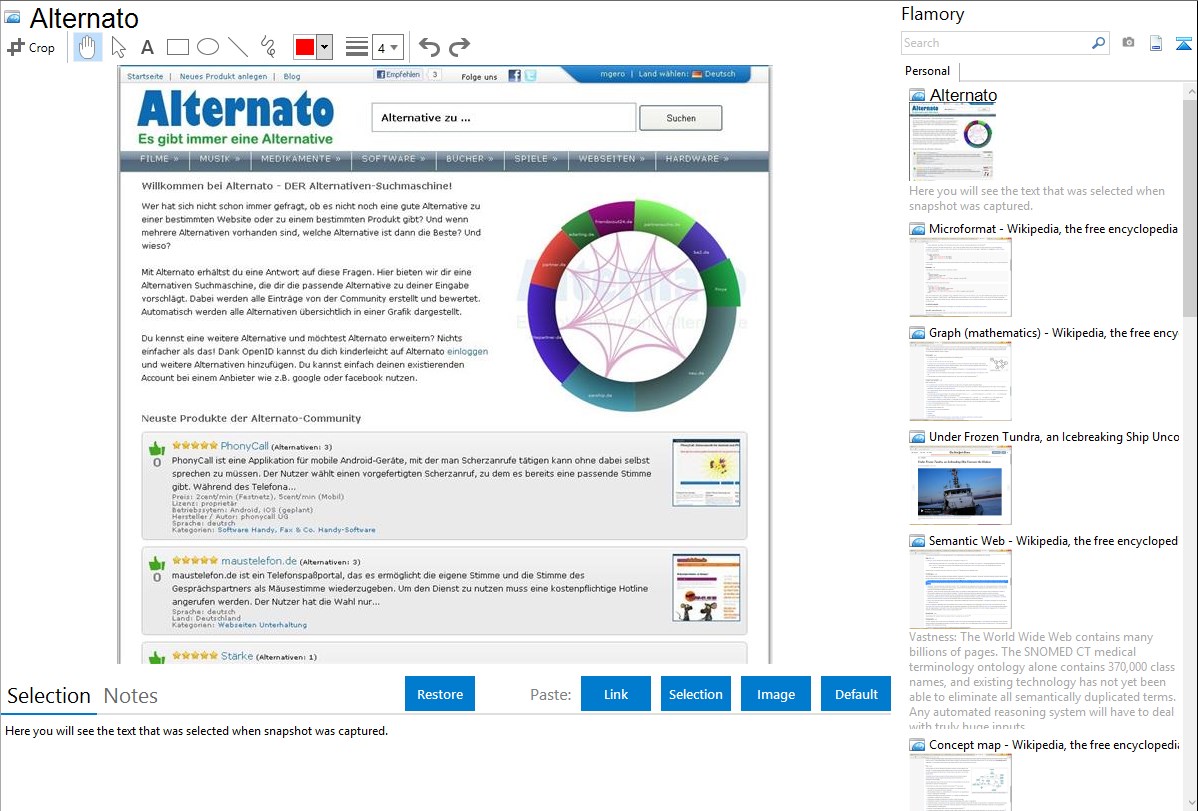Image resolution: width=1198 pixels, height=811 pixels.
Task: Switch to the Personal tab
Action: tap(928, 71)
